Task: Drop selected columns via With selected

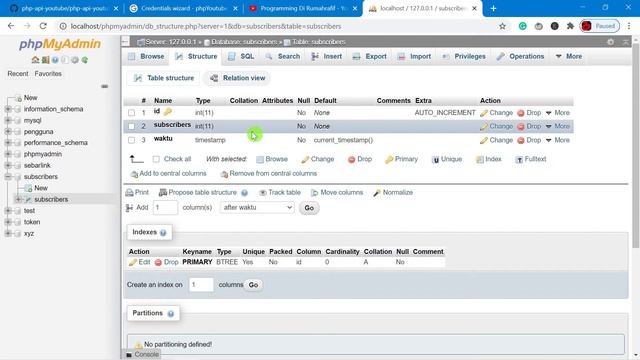Action: pos(360,159)
